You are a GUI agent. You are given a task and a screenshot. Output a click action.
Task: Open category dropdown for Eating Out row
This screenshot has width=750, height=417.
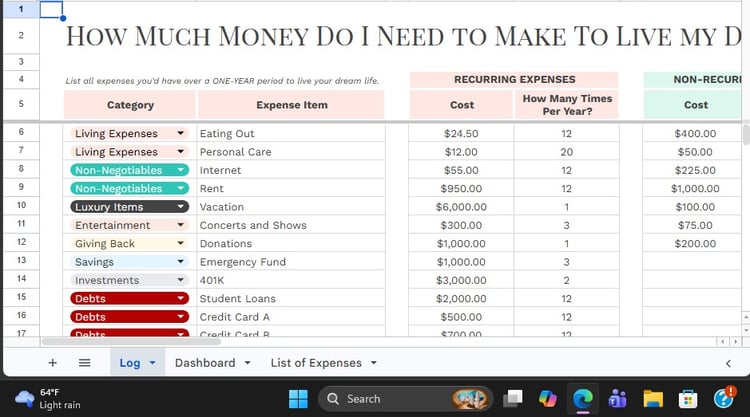click(x=180, y=133)
